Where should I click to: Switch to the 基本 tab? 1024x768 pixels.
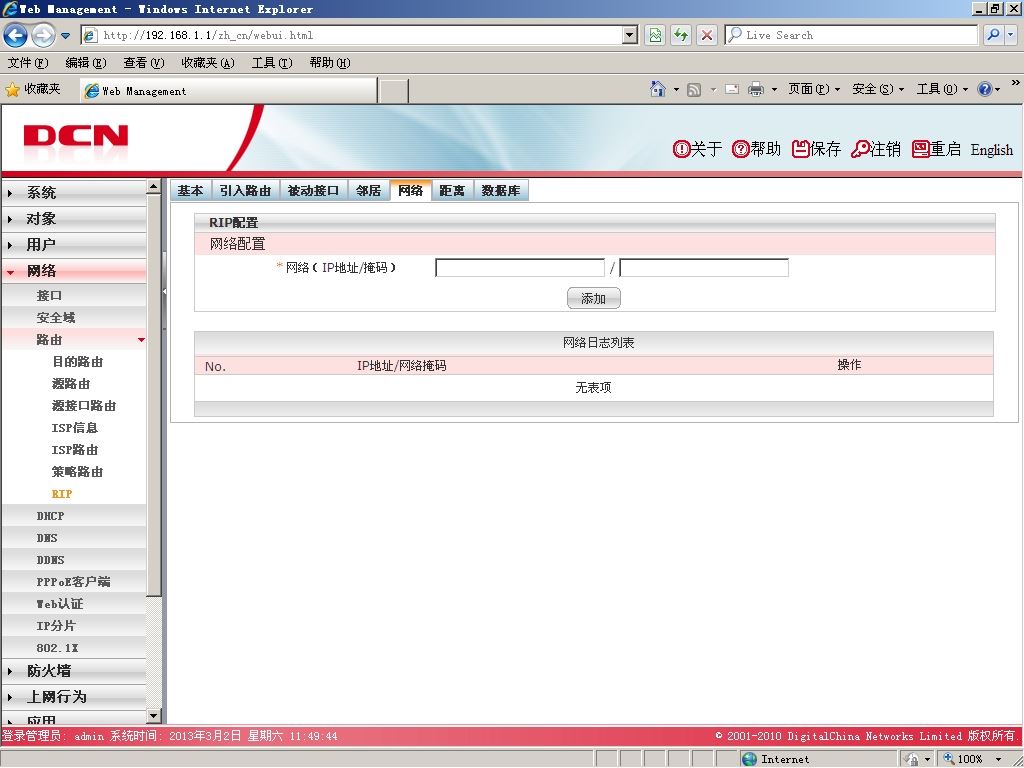pos(191,191)
